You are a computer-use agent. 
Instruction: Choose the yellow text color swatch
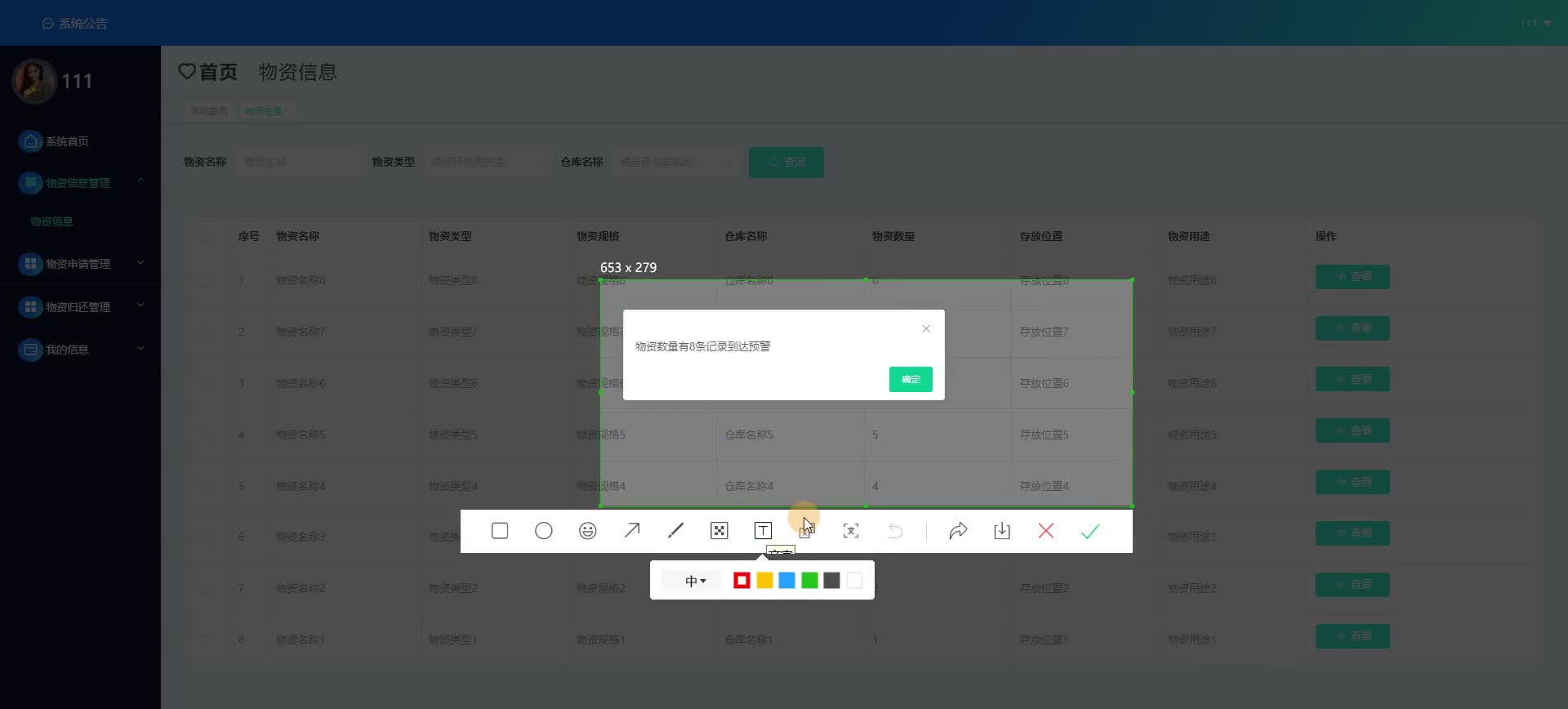point(764,581)
